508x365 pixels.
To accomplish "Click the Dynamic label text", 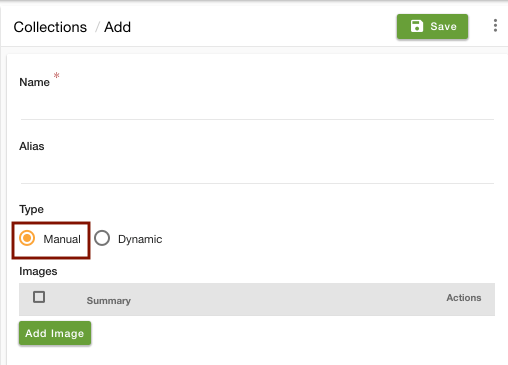I will click(140, 239).
